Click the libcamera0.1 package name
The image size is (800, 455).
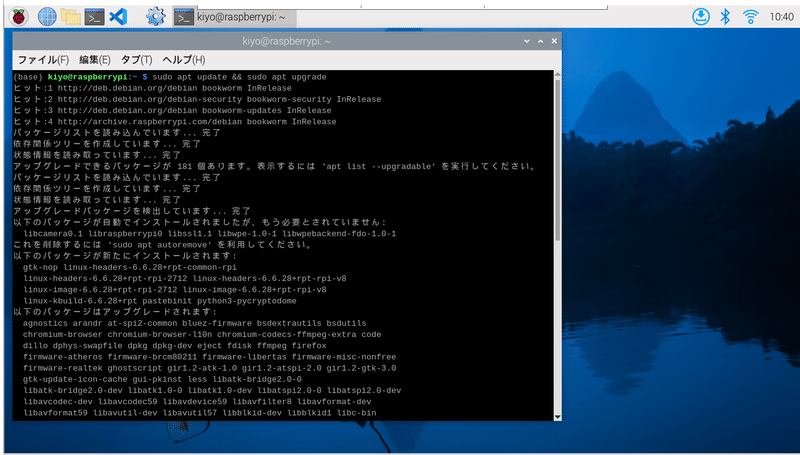pos(53,234)
